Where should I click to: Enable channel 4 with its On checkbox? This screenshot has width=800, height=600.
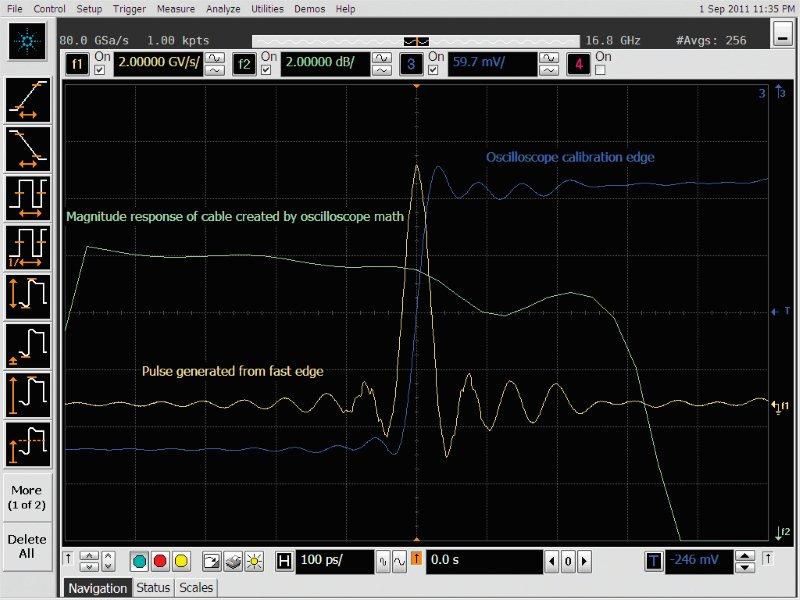[x=600, y=70]
